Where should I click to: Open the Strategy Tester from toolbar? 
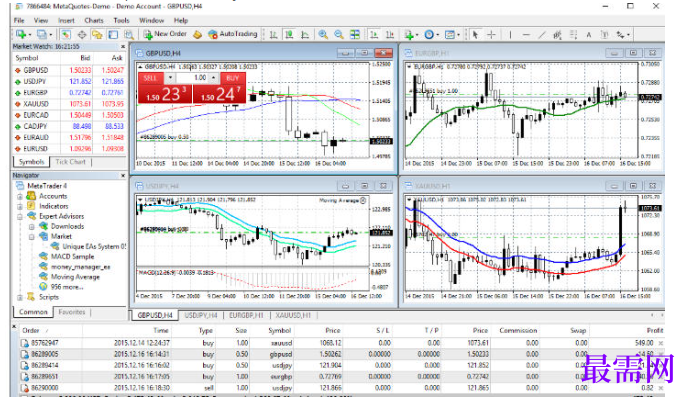coord(129,34)
